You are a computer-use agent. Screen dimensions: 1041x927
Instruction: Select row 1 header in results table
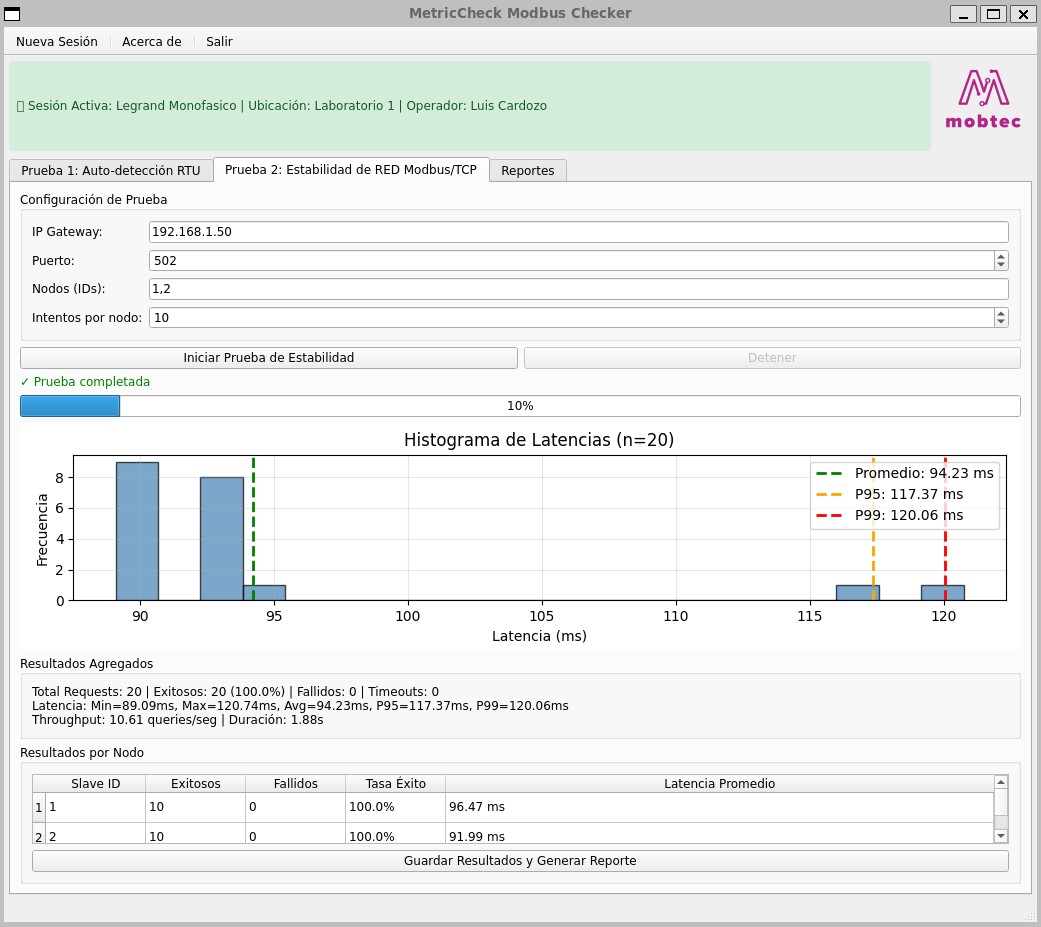[39, 807]
